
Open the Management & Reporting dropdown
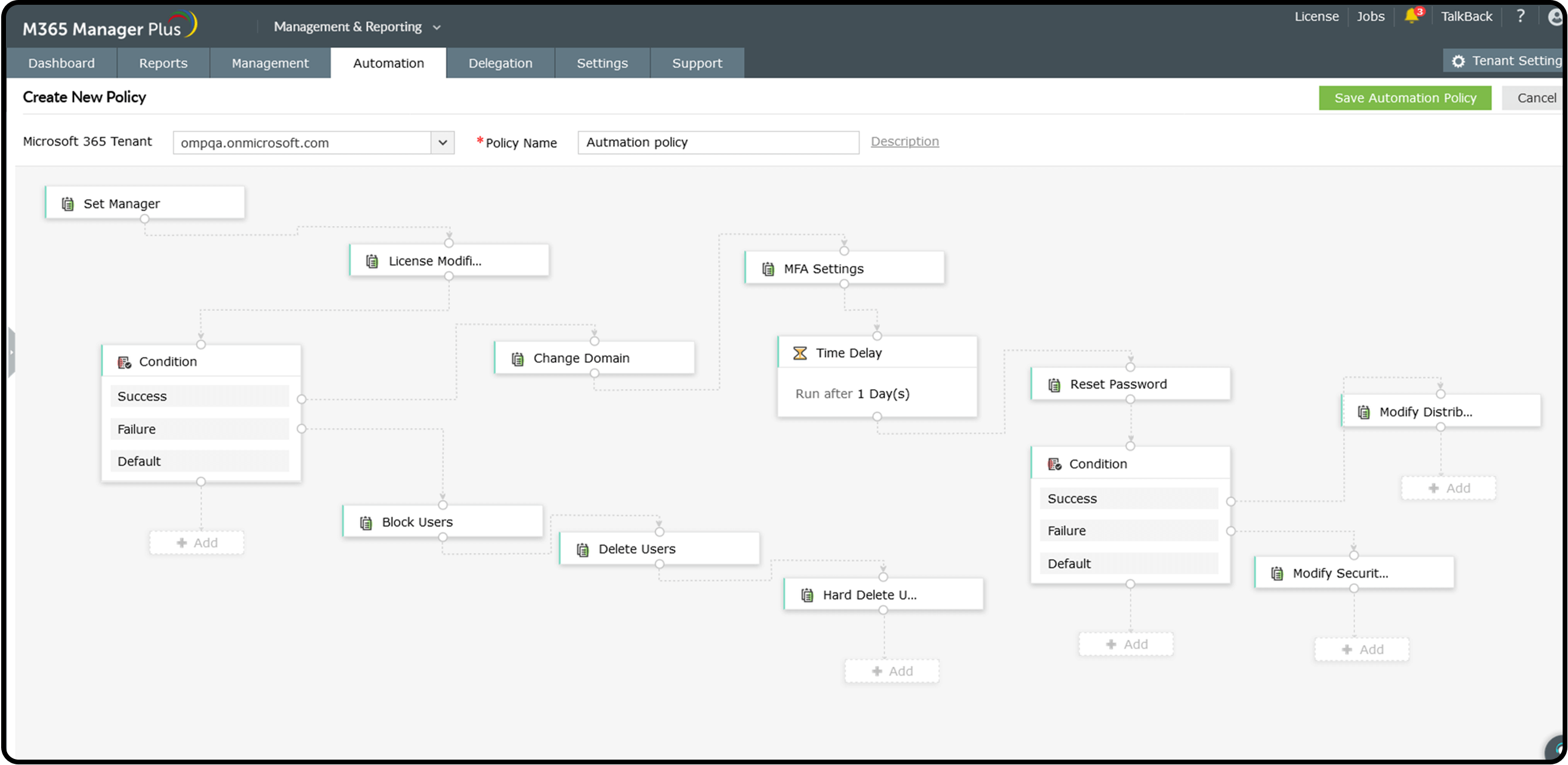point(437,27)
